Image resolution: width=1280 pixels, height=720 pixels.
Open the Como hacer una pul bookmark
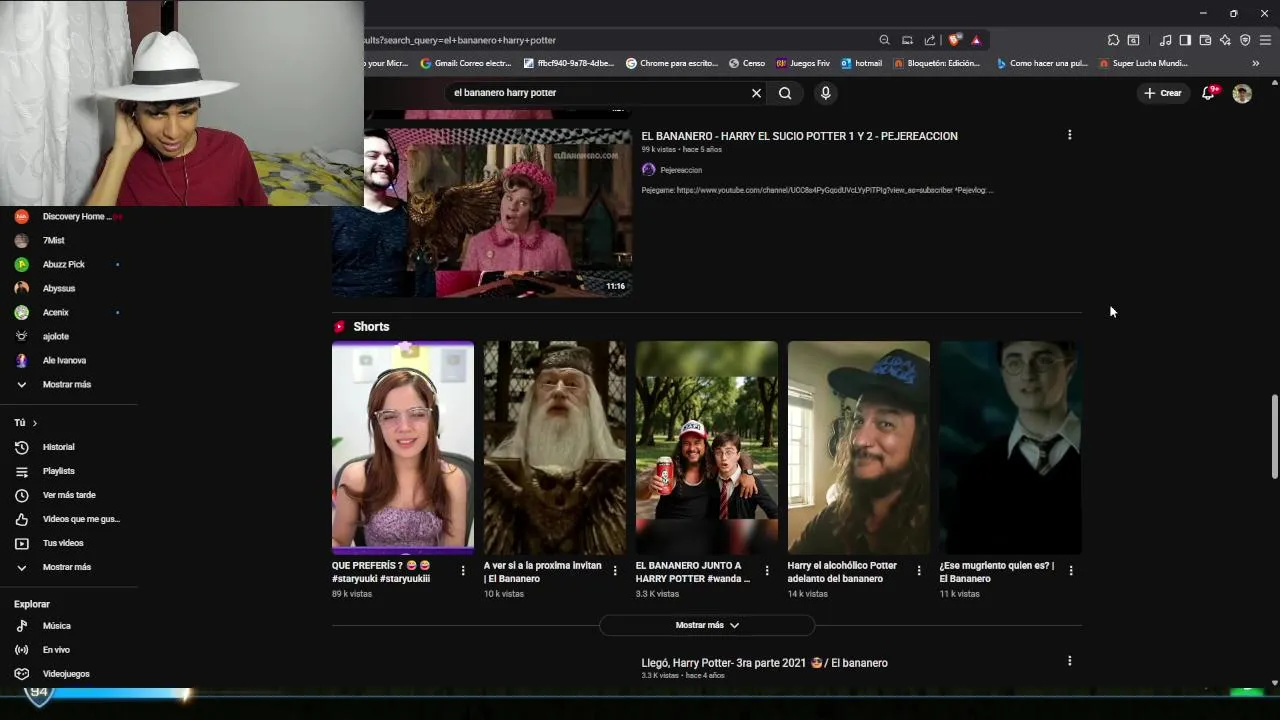(x=1042, y=63)
